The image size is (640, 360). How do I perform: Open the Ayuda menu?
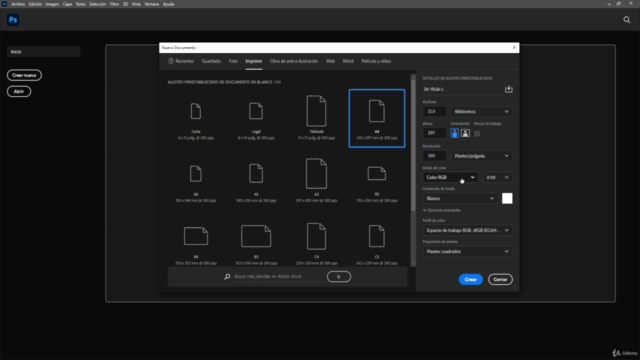click(169, 4)
